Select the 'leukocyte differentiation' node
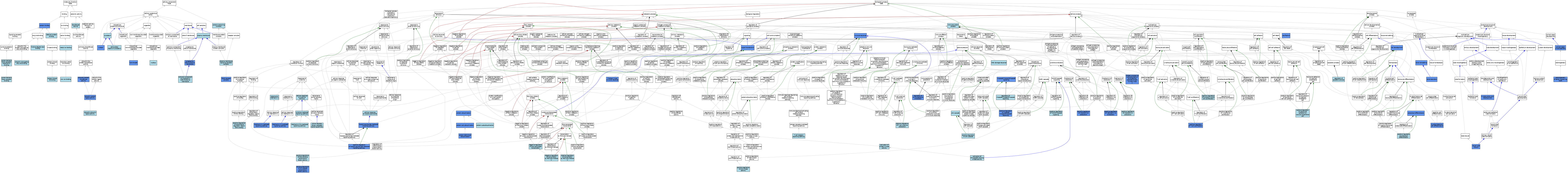 pos(1406,79)
